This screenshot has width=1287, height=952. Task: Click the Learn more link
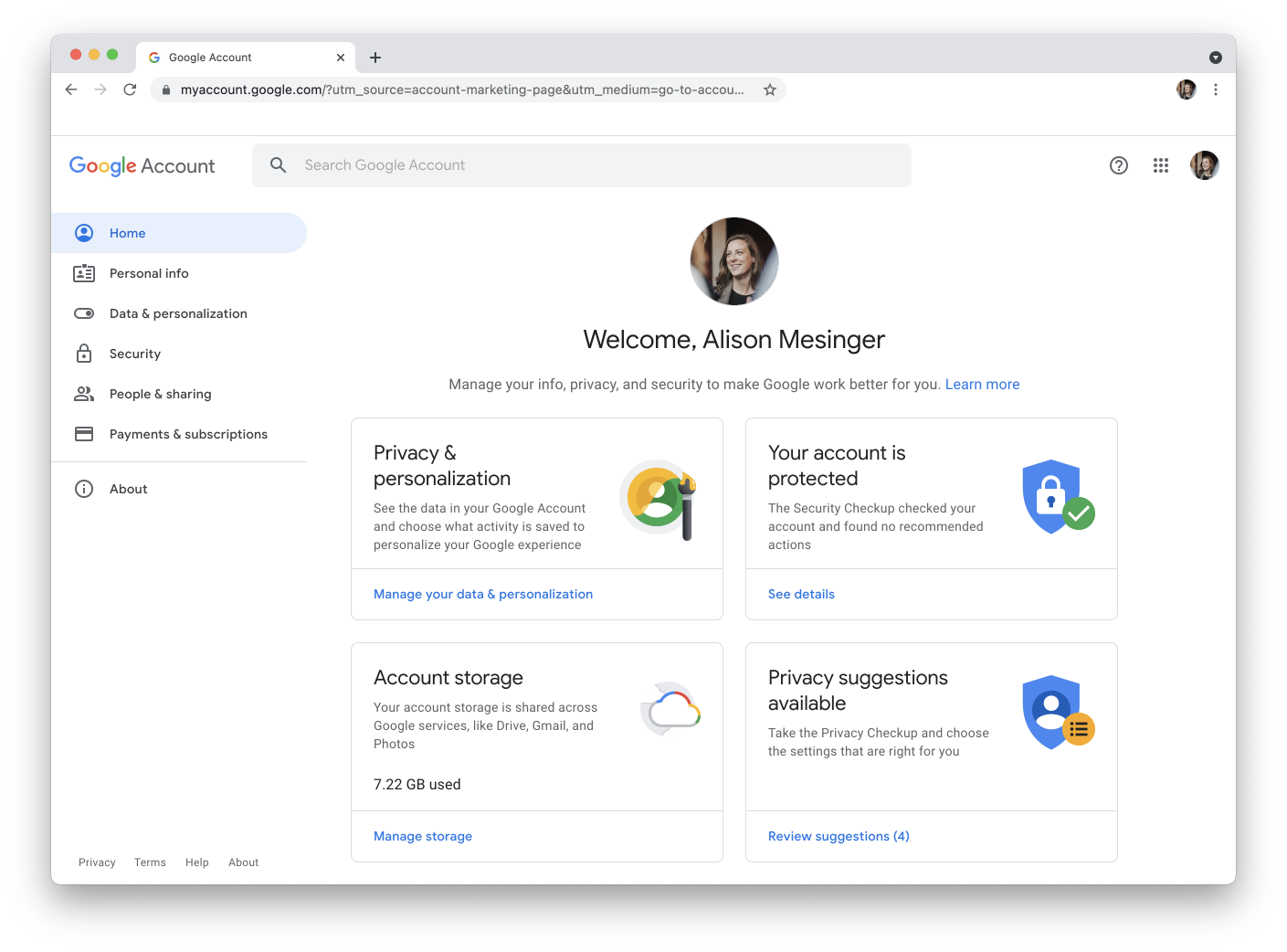982,385
